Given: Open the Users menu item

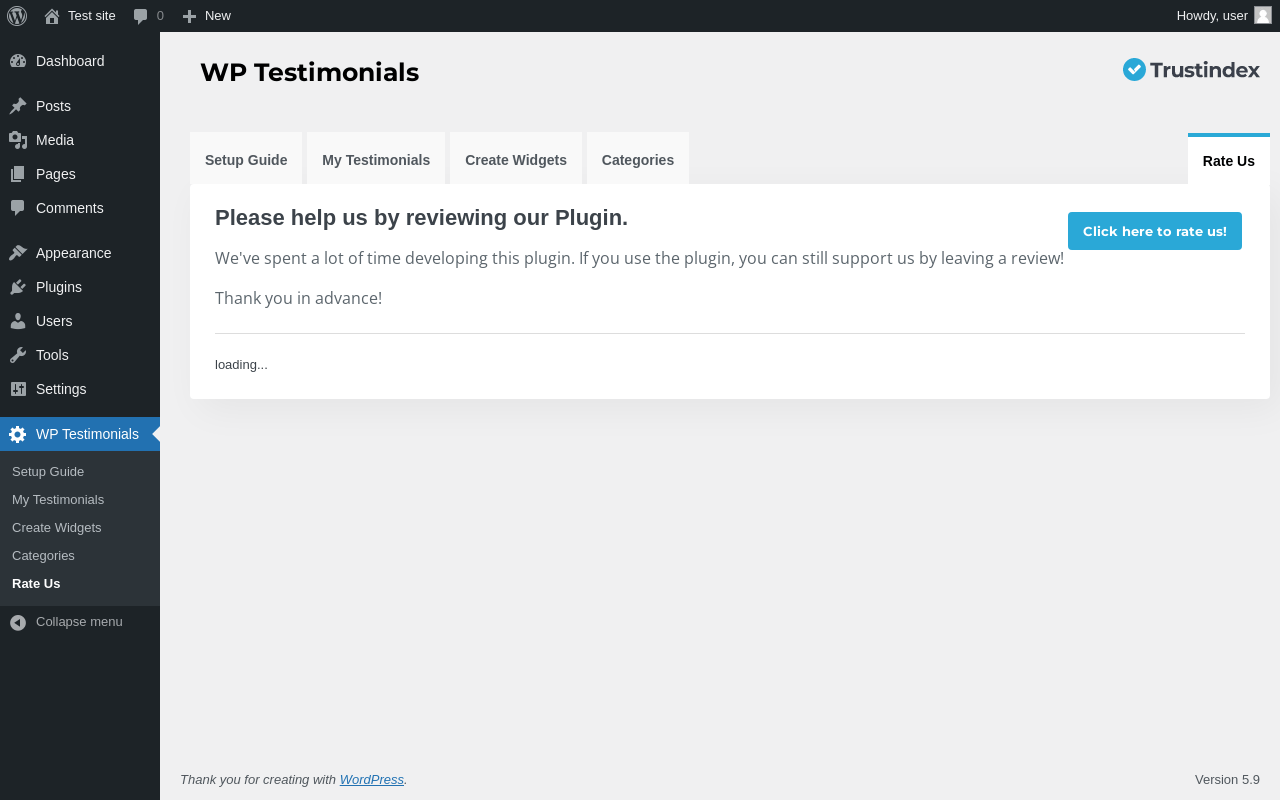Looking at the screenshot, I should [x=80, y=321].
